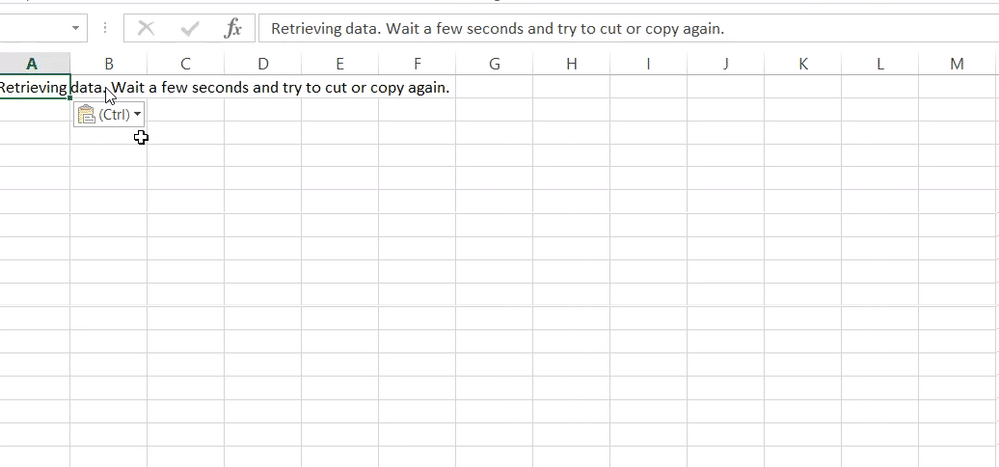Click the fill handle of the selected cell
This screenshot has height=467, width=999.
coord(69,98)
